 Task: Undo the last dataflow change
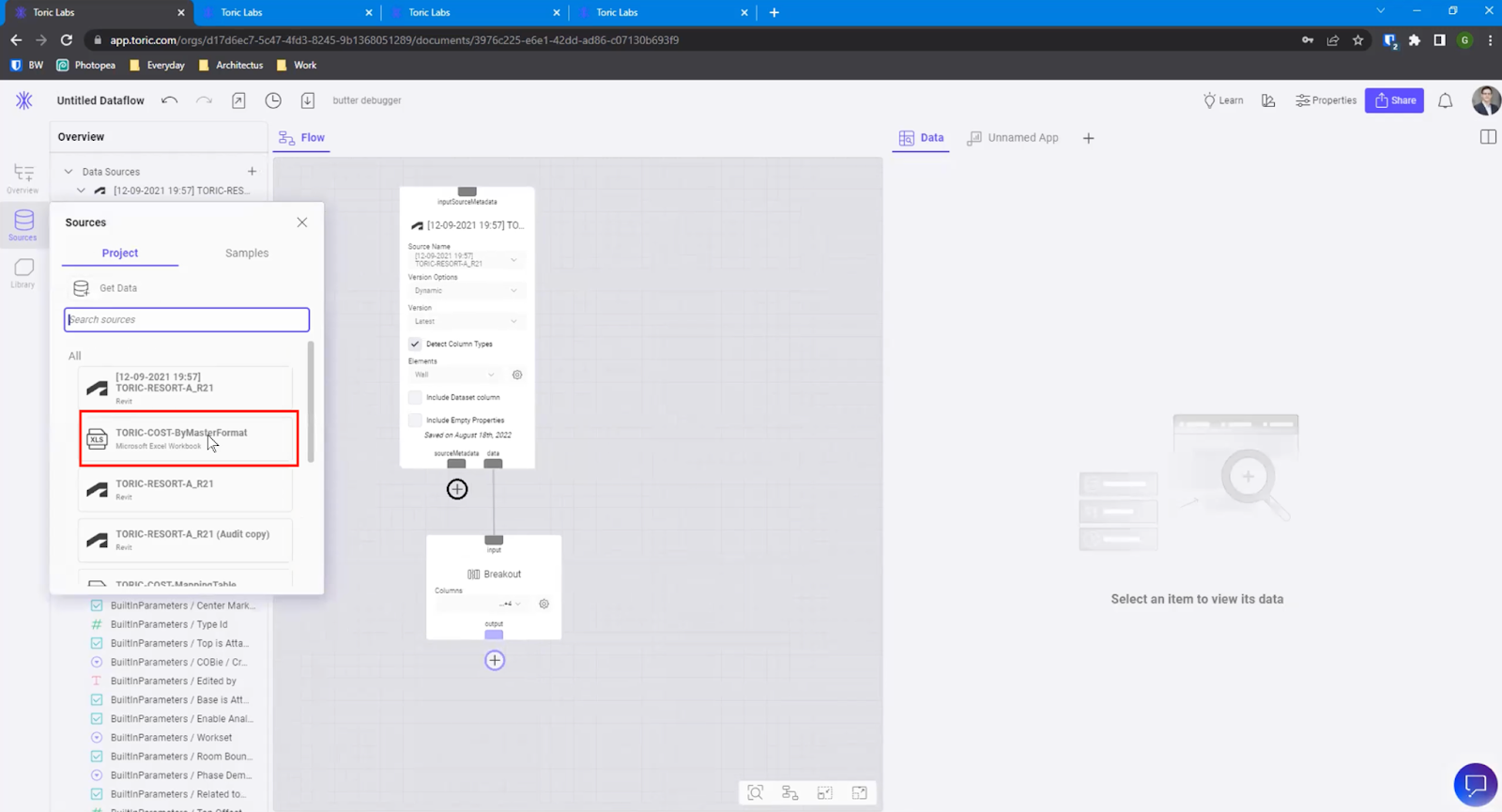click(x=169, y=100)
